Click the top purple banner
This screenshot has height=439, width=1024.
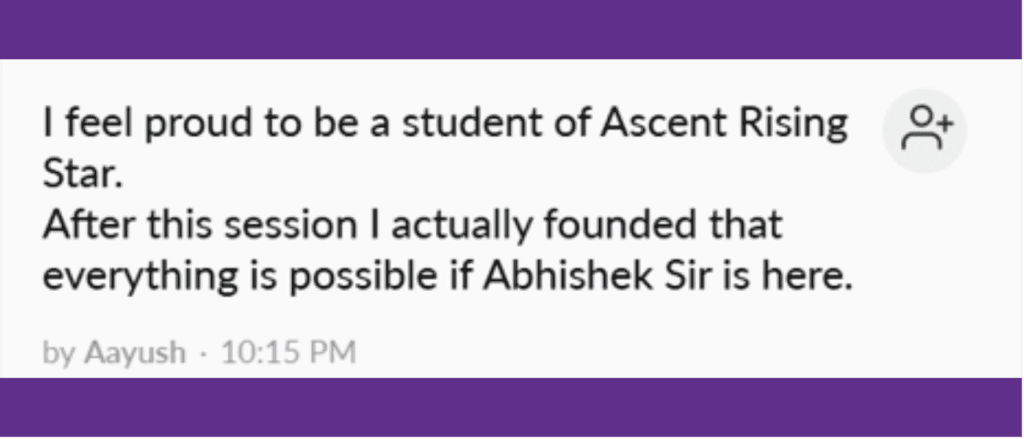click(512, 28)
